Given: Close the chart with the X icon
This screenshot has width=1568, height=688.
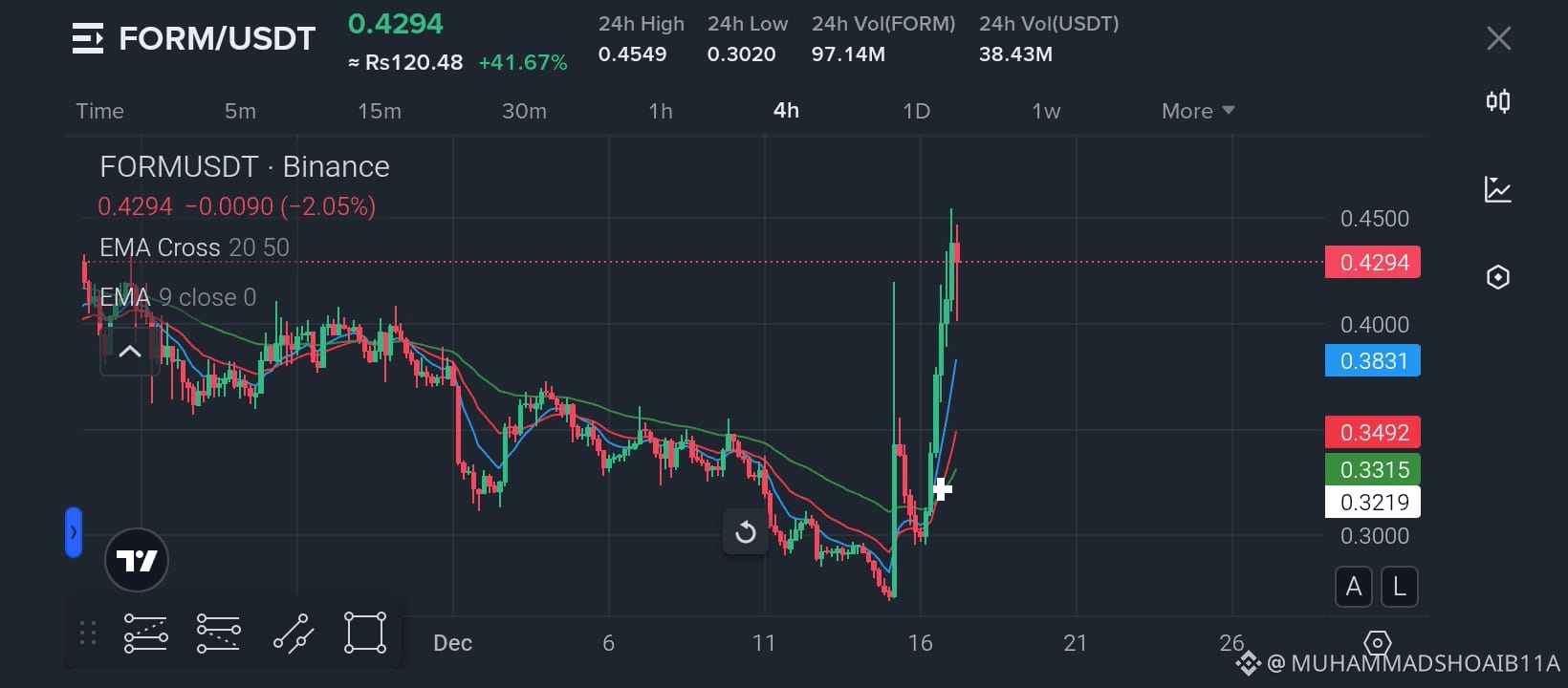Looking at the screenshot, I should point(1498,38).
